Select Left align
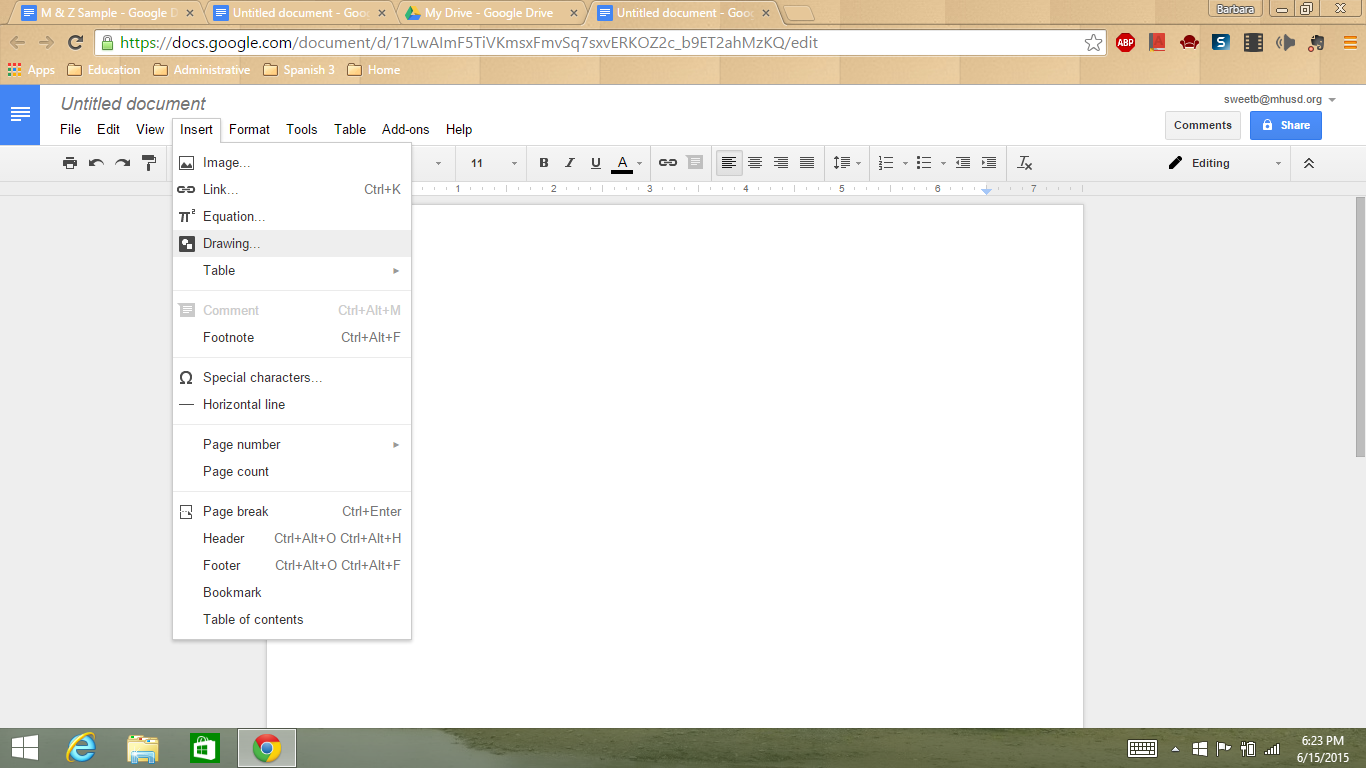1366x768 pixels. [x=729, y=163]
